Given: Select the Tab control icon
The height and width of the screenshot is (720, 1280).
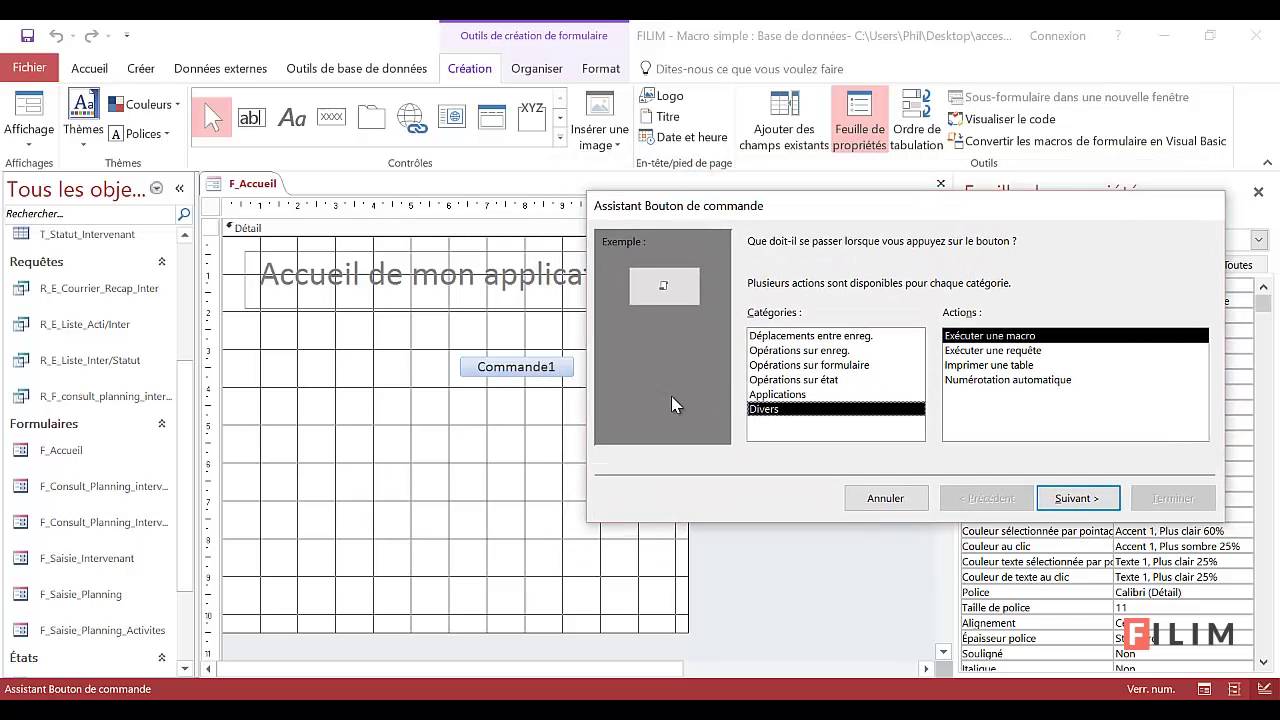Looking at the screenshot, I should click(x=371, y=117).
